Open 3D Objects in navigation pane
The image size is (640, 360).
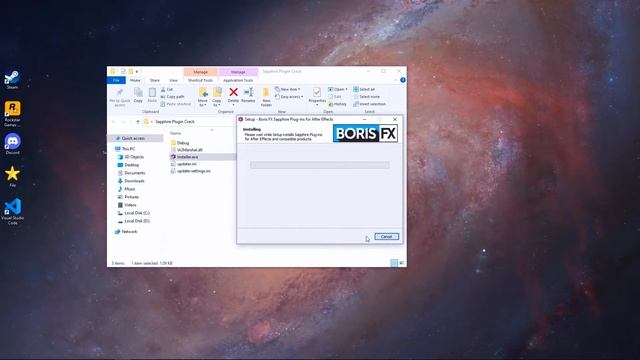click(134, 157)
